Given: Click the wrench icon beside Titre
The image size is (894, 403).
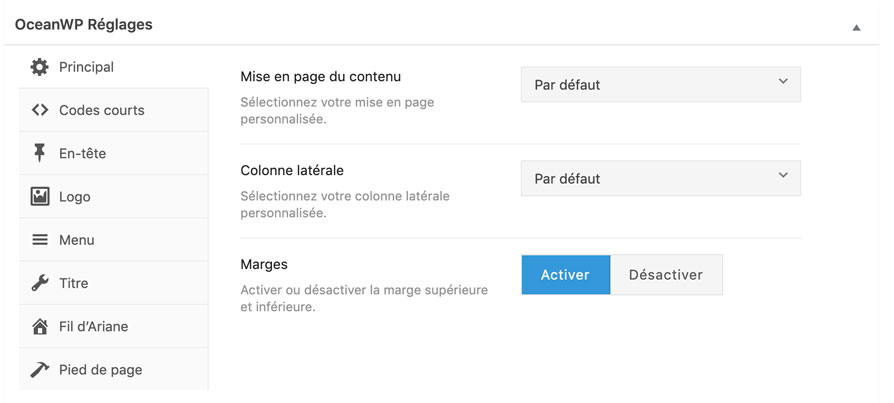Looking at the screenshot, I should coord(40,283).
